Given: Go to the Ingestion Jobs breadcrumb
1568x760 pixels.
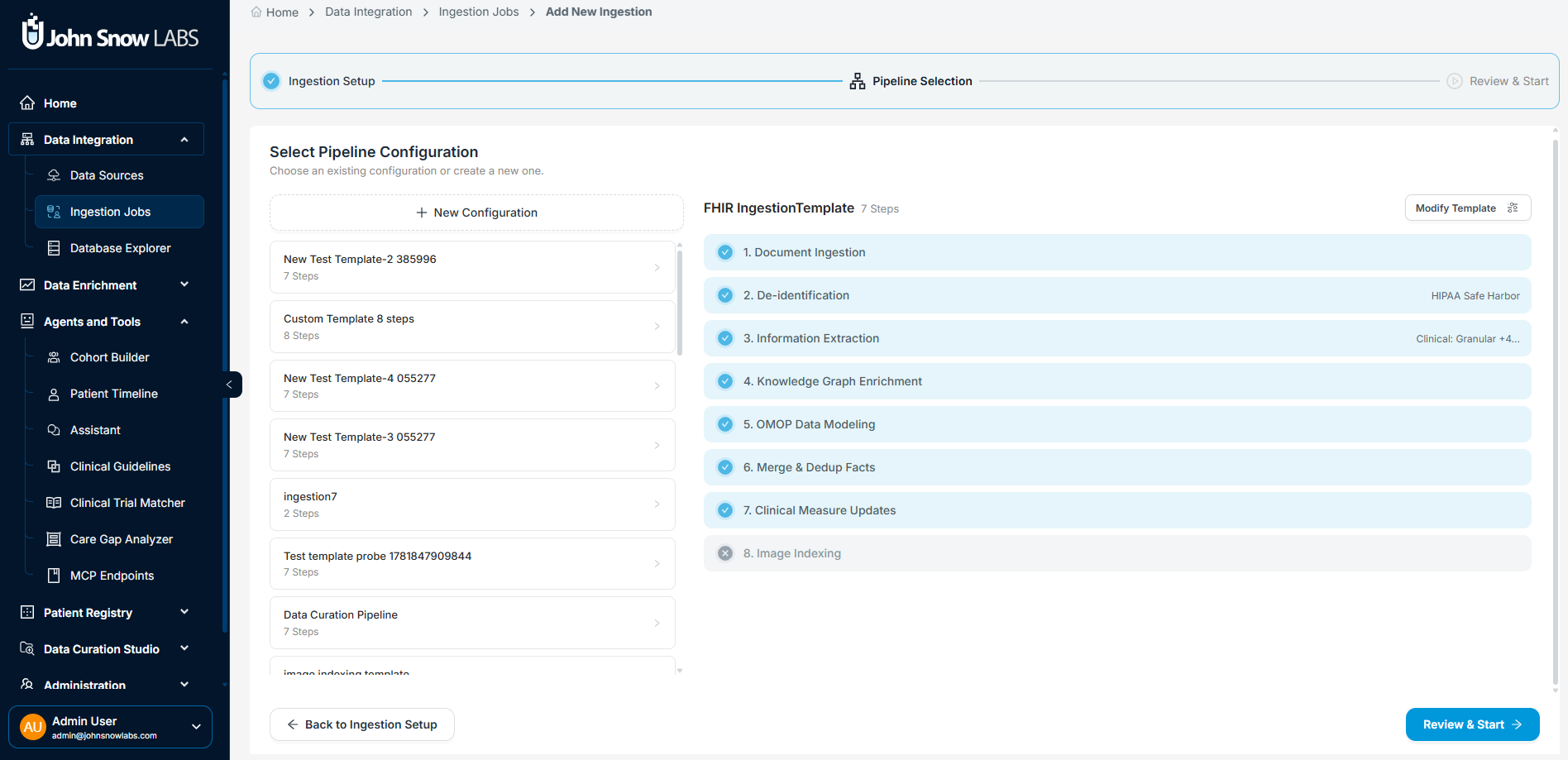Looking at the screenshot, I should 479,12.
